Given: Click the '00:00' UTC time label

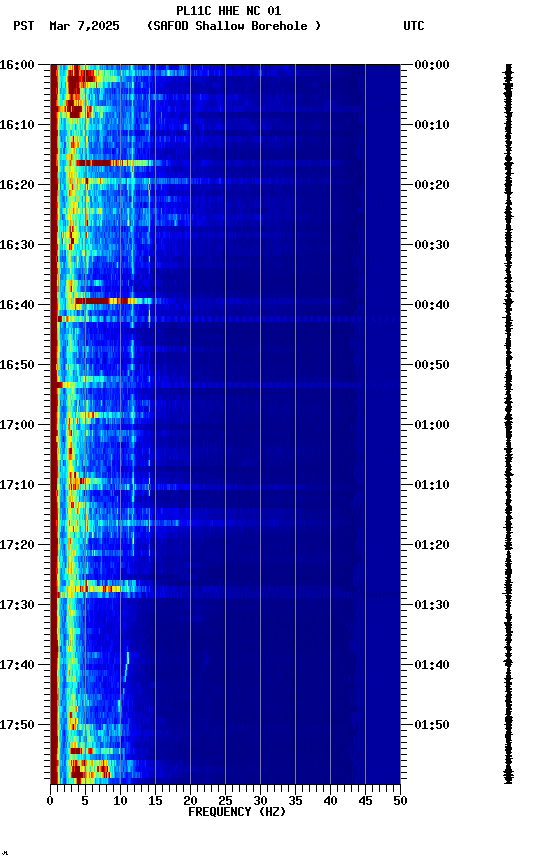Looking at the screenshot, I should pos(432,65).
